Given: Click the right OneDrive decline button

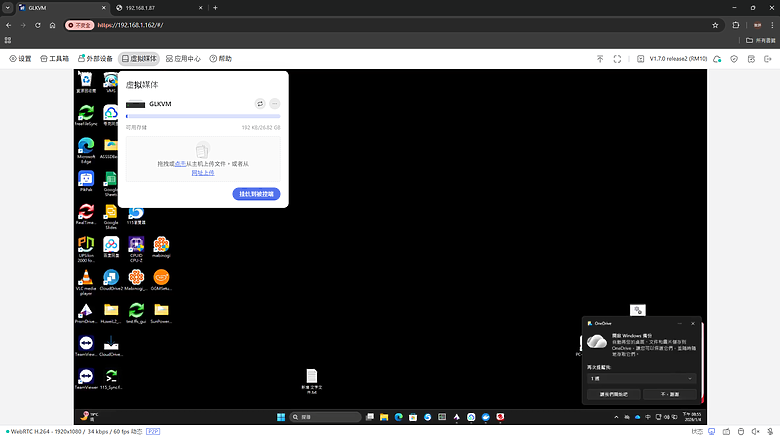Looking at the screenshot, I should pyautogui.click(x=670, y=394).
